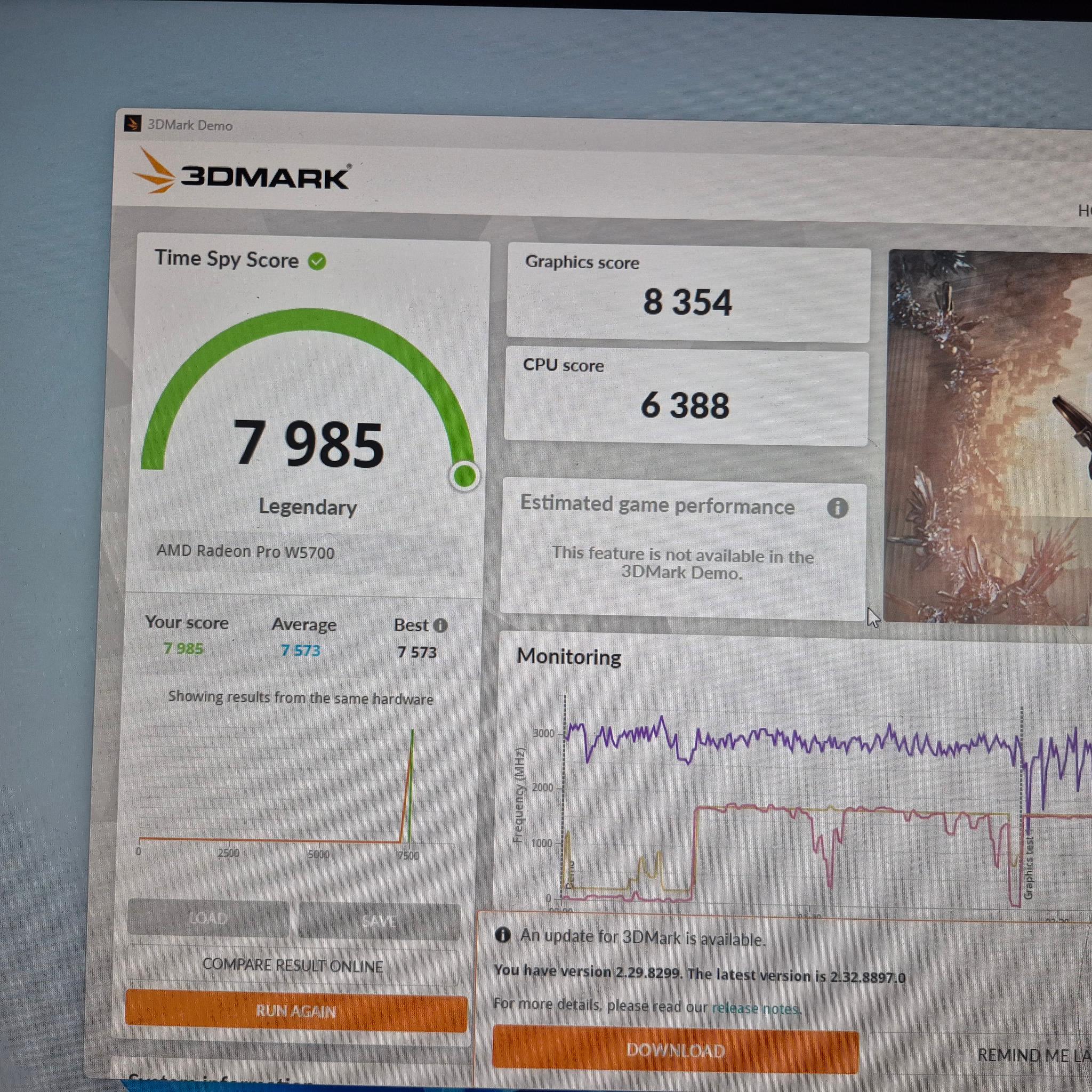Open Estimated game performance info icon
The width and height of the screenshot is (1092, 1092).
click(838, 508)
